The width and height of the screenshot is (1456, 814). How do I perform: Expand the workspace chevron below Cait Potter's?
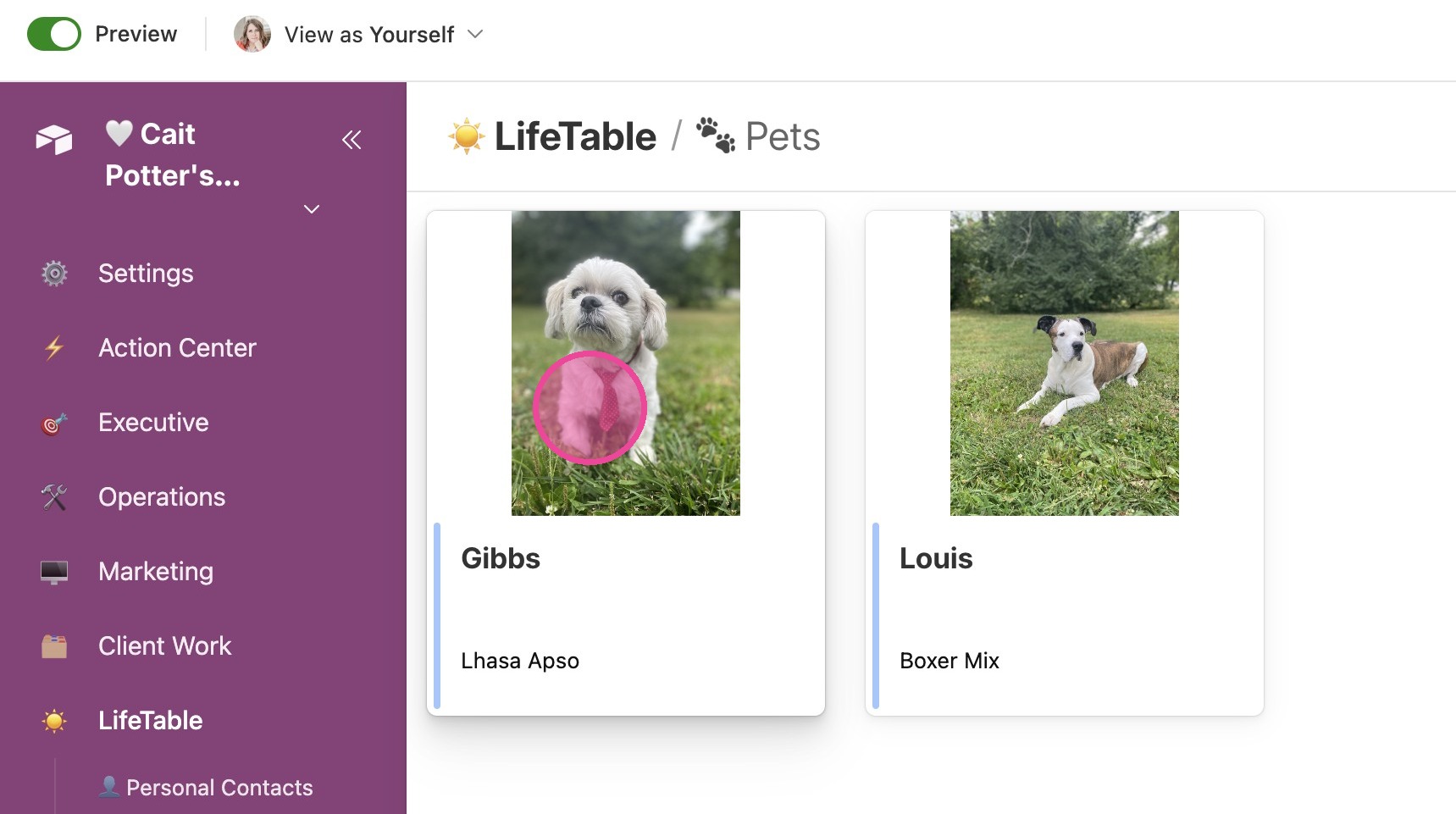click(x=312, y=209)
